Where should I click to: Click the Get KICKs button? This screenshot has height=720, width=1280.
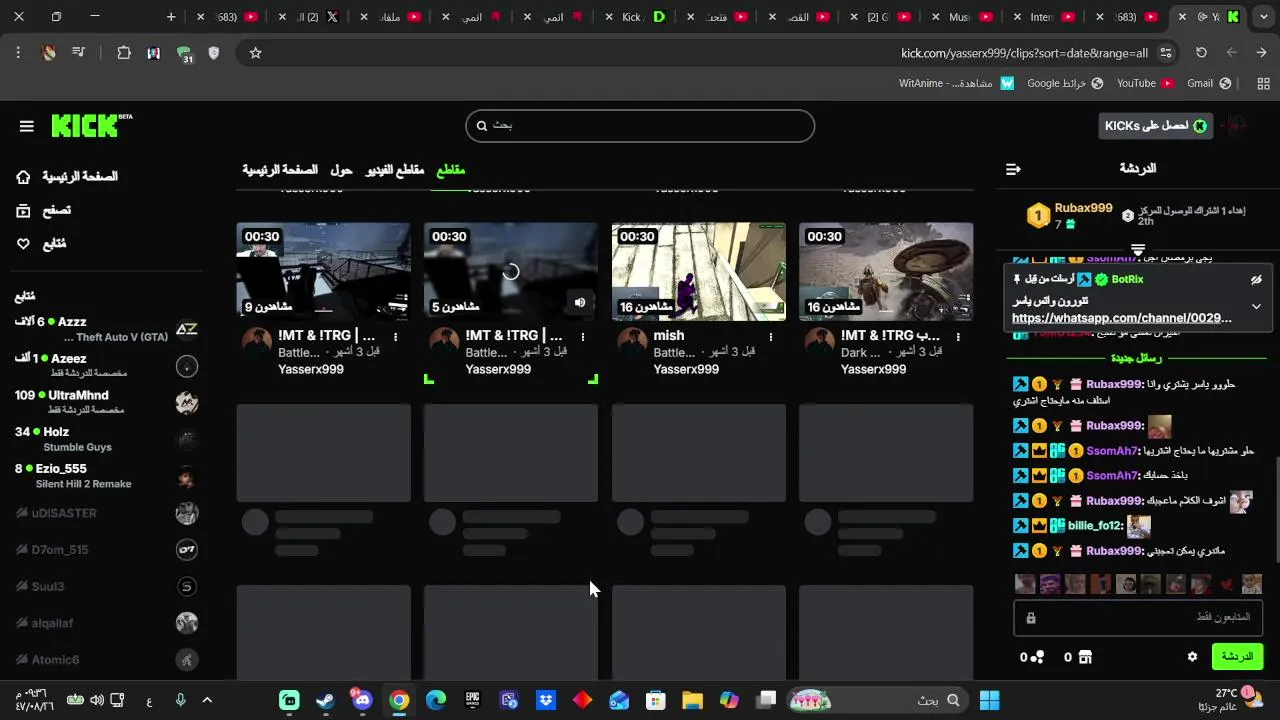pyautogui.click(x=1155, y=125)
